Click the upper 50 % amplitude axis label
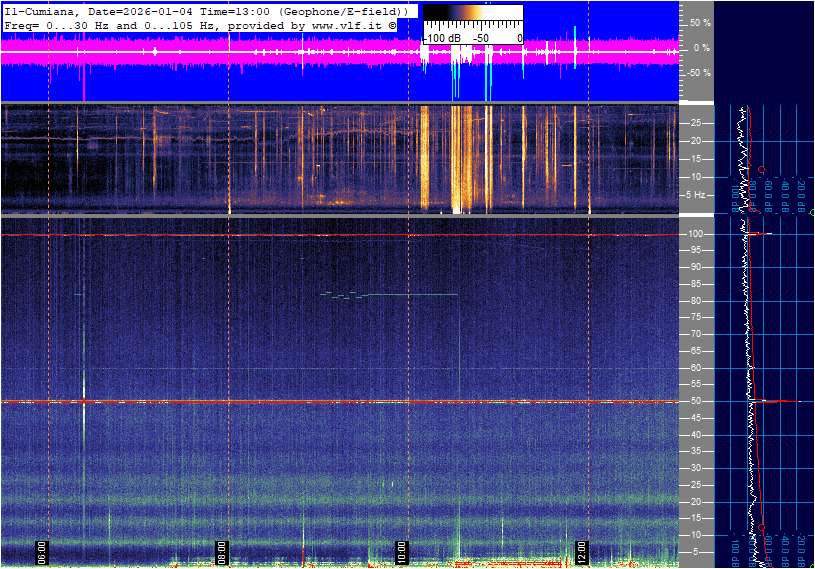This screenshot has width=815, height=569. tap(700, 22)
